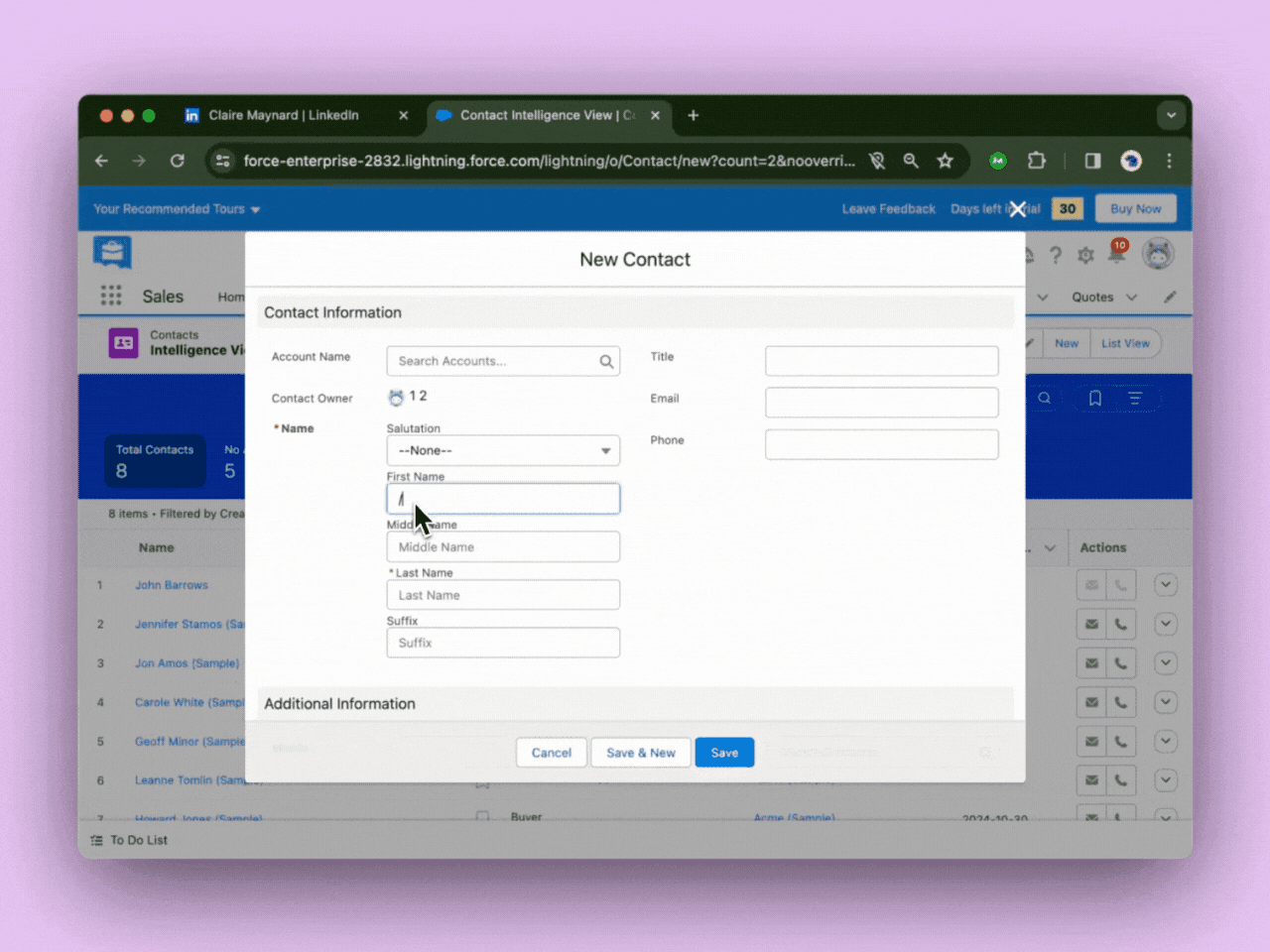The height and width of the screenshot is (952, 1270).
Task: Open the action chevron on Jennifer Stamos row
Action: 1165,624
